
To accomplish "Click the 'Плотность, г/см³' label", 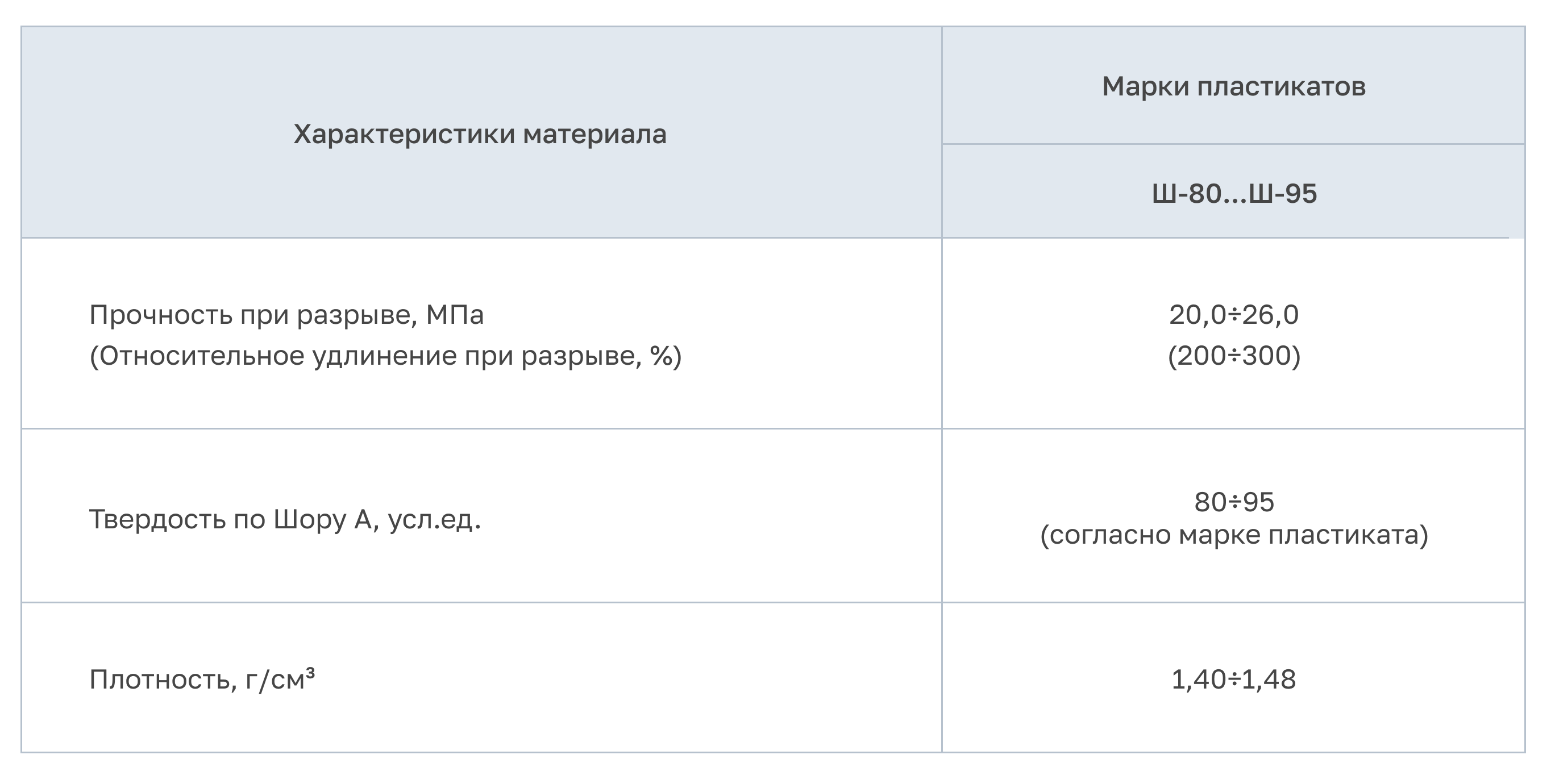I will pos(202,679).
